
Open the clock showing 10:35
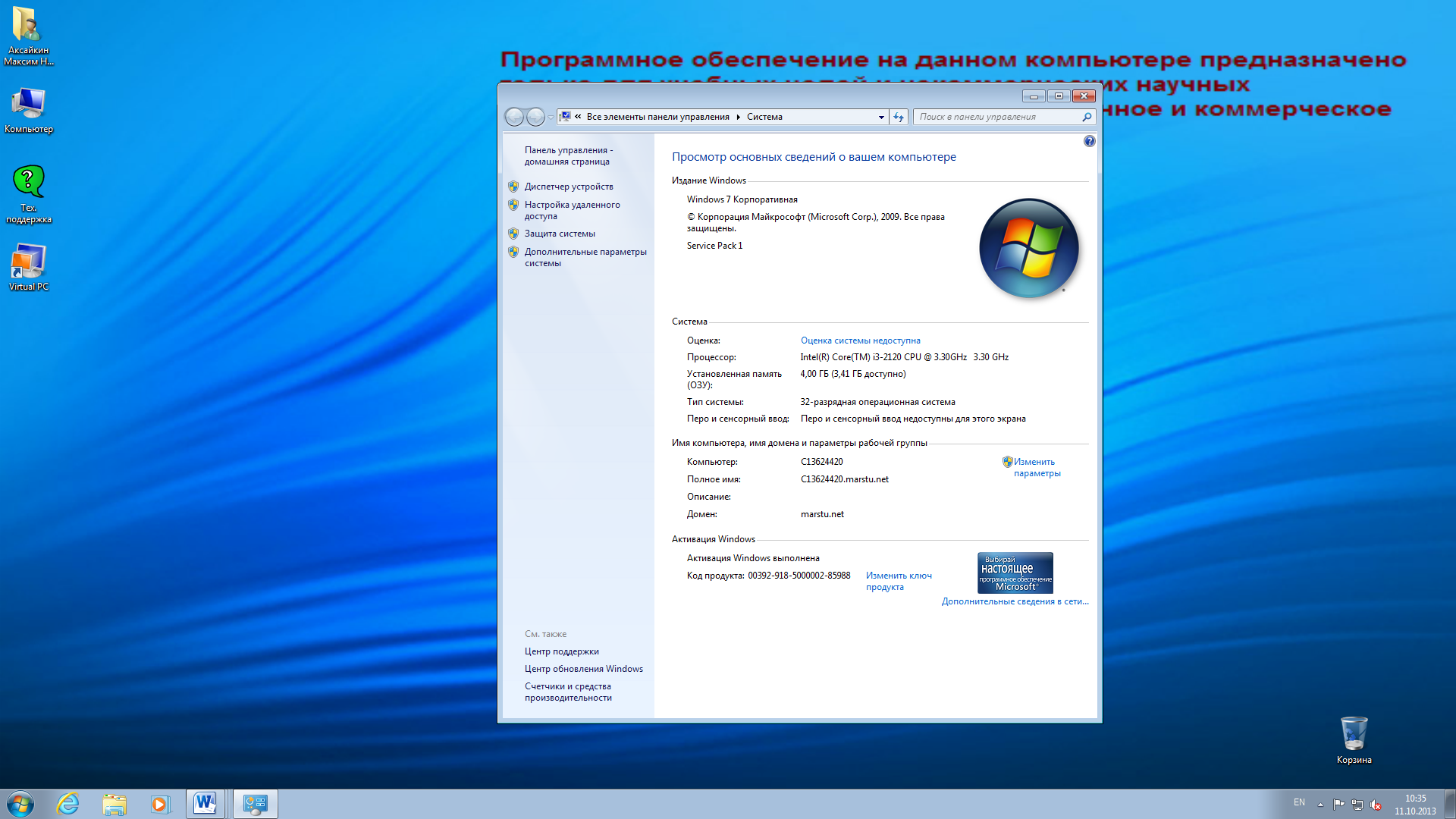(x=1415, y=805)
